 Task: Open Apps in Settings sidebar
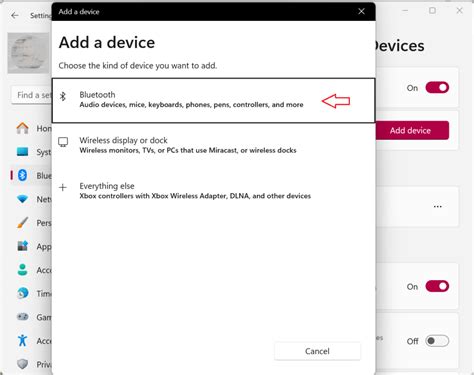(34, 246)
